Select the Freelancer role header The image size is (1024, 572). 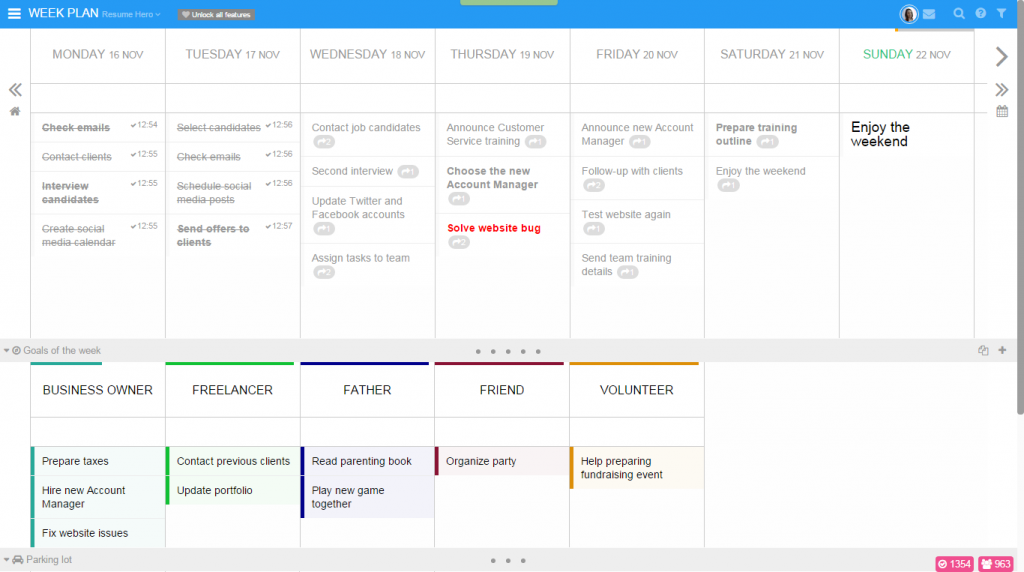pos(232,390)
